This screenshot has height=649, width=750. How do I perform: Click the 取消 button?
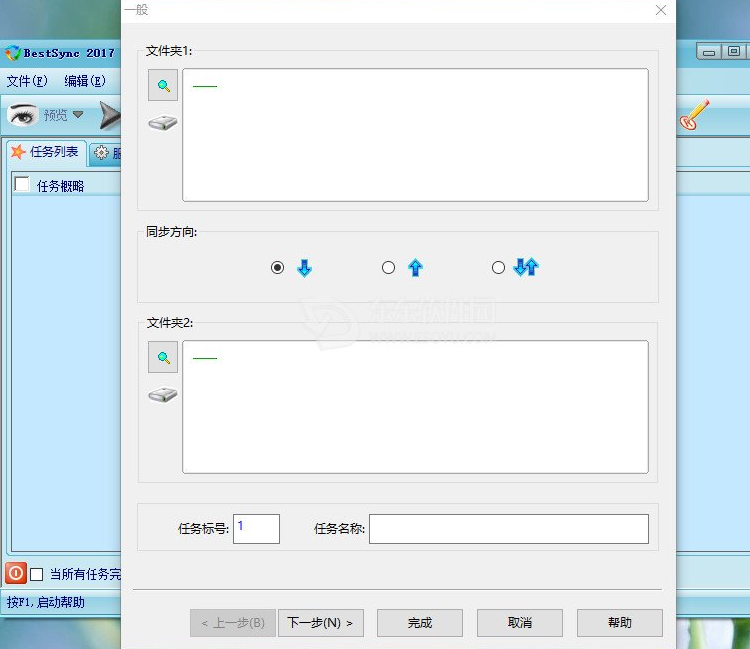click(520, 623)
